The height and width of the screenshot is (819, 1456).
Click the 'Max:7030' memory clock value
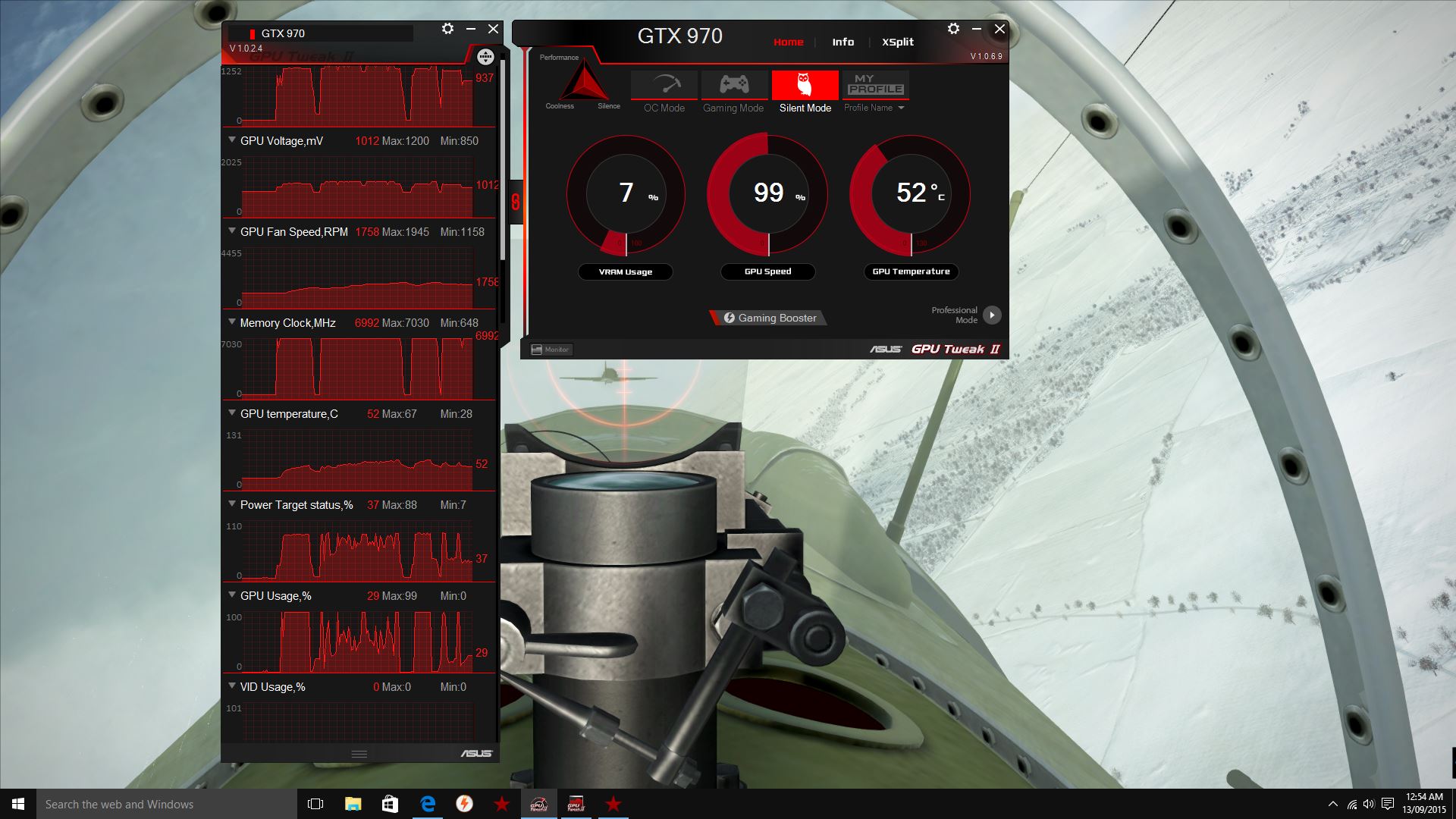pyautogui.click(x=405, y=322)
